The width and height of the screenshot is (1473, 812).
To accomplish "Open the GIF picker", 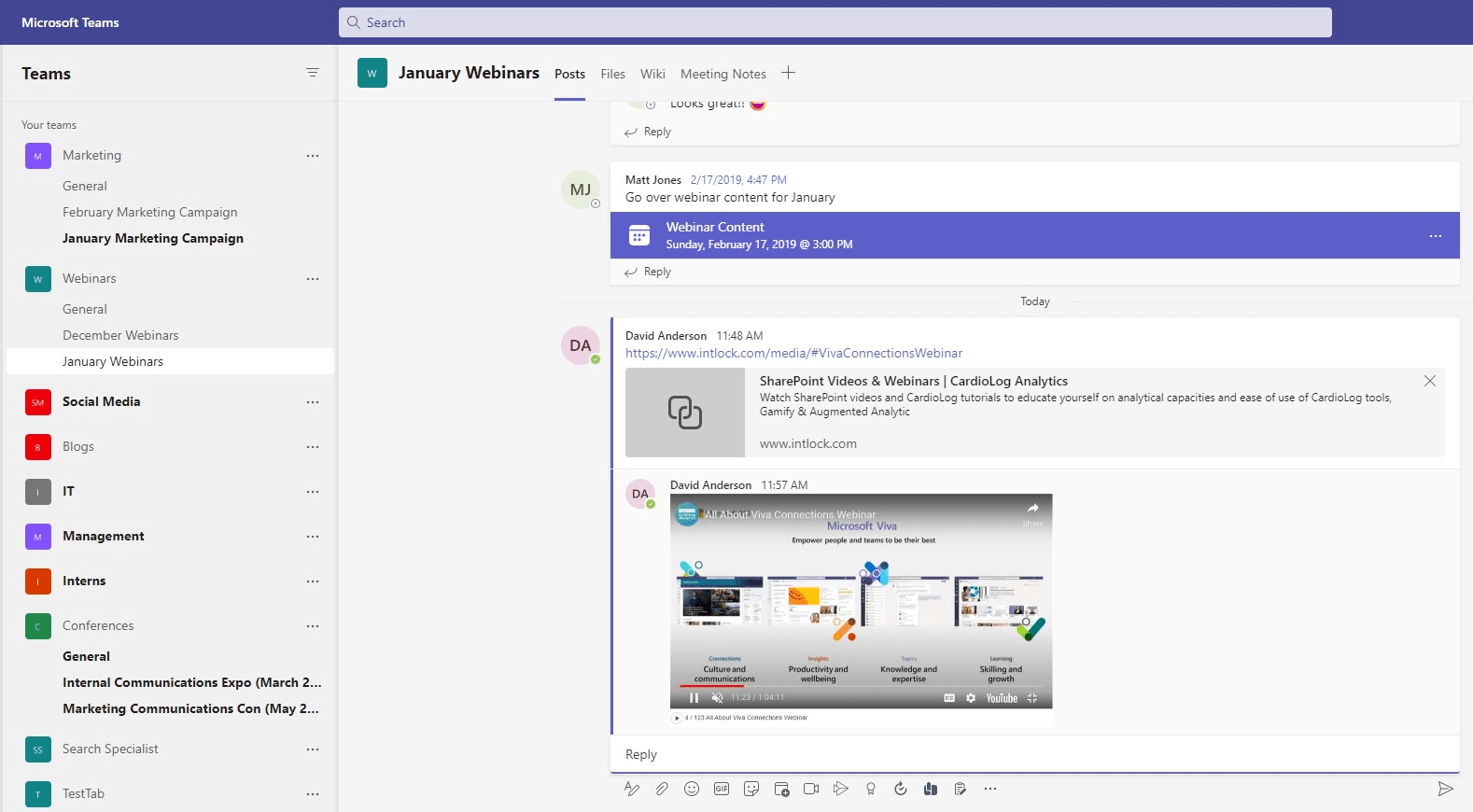I will 722,789.
